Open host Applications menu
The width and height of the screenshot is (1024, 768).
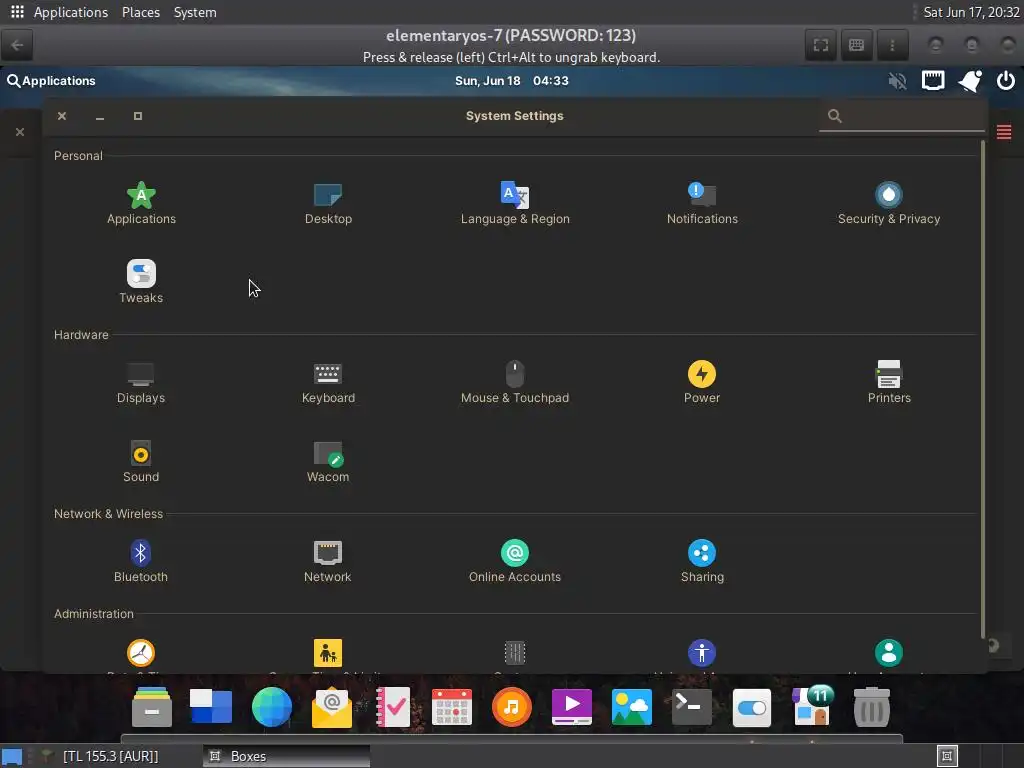(x=71, y=12)
